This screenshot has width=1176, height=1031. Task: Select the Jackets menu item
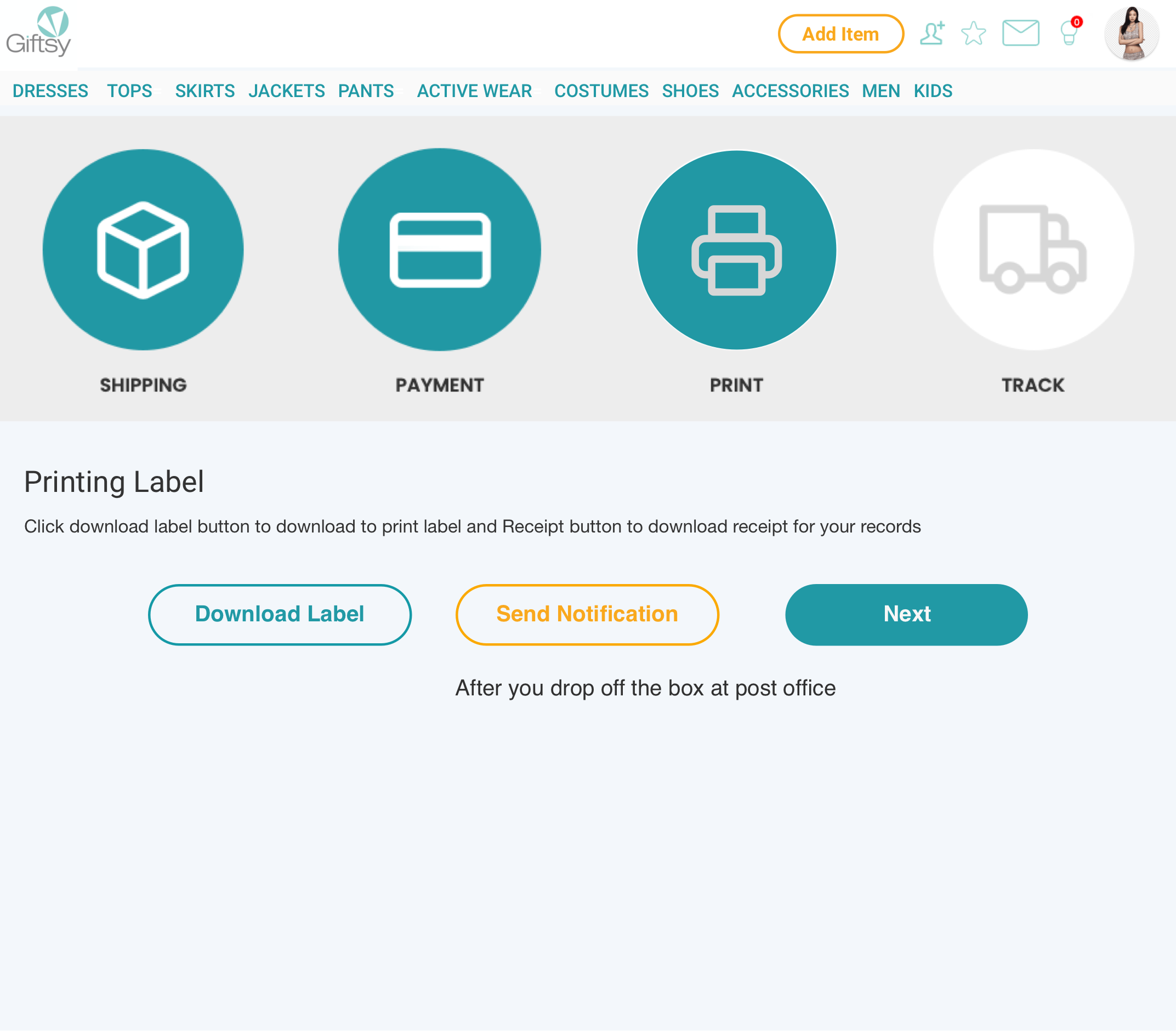pyautogui.click(x=286, y=91)
